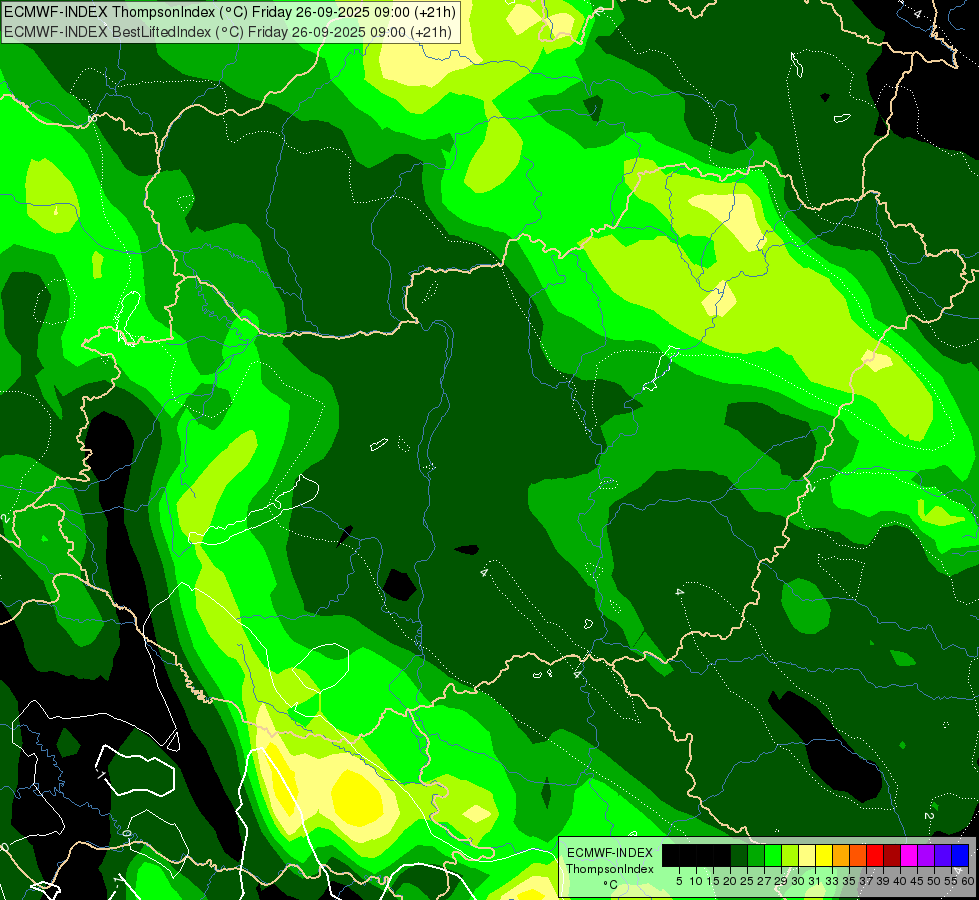Click the legend's ThompsonIndex label
The height and width of the screenshot is (900, 979).
[611, 869]
